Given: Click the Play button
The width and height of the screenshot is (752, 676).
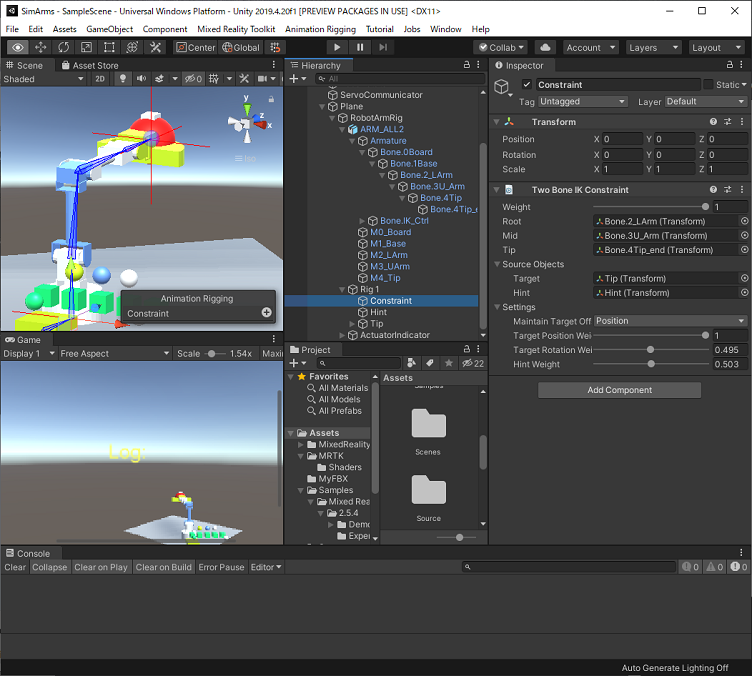Looking at the screenshot, I should tap(337, 47).
